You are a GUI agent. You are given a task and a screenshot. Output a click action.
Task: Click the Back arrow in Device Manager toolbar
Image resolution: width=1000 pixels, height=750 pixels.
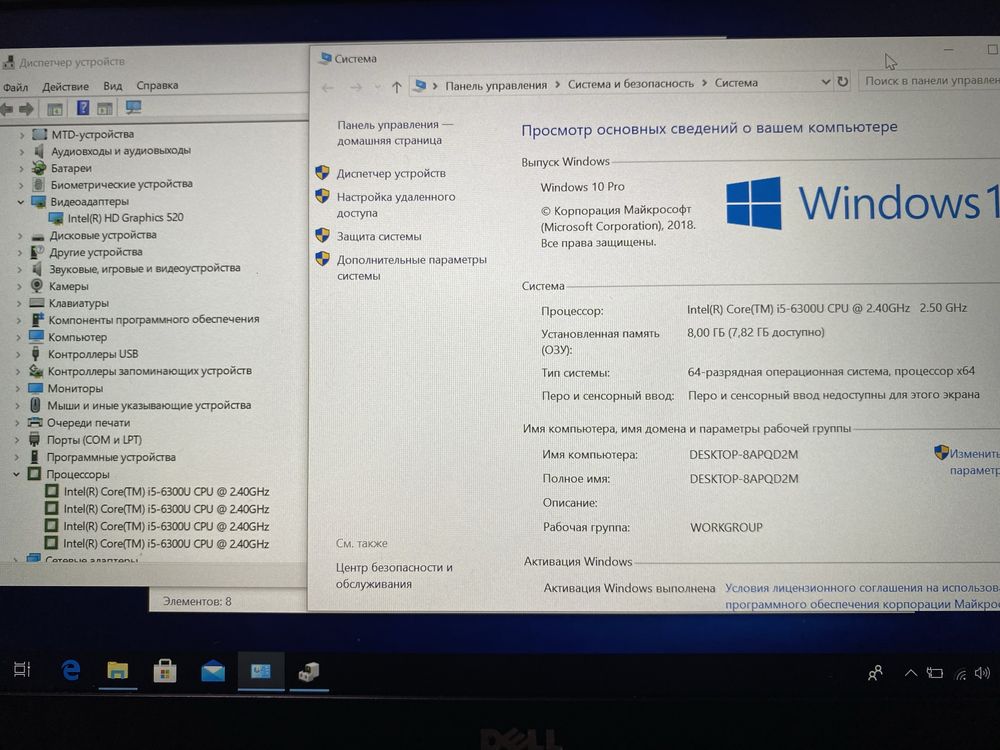pos(7,110)
